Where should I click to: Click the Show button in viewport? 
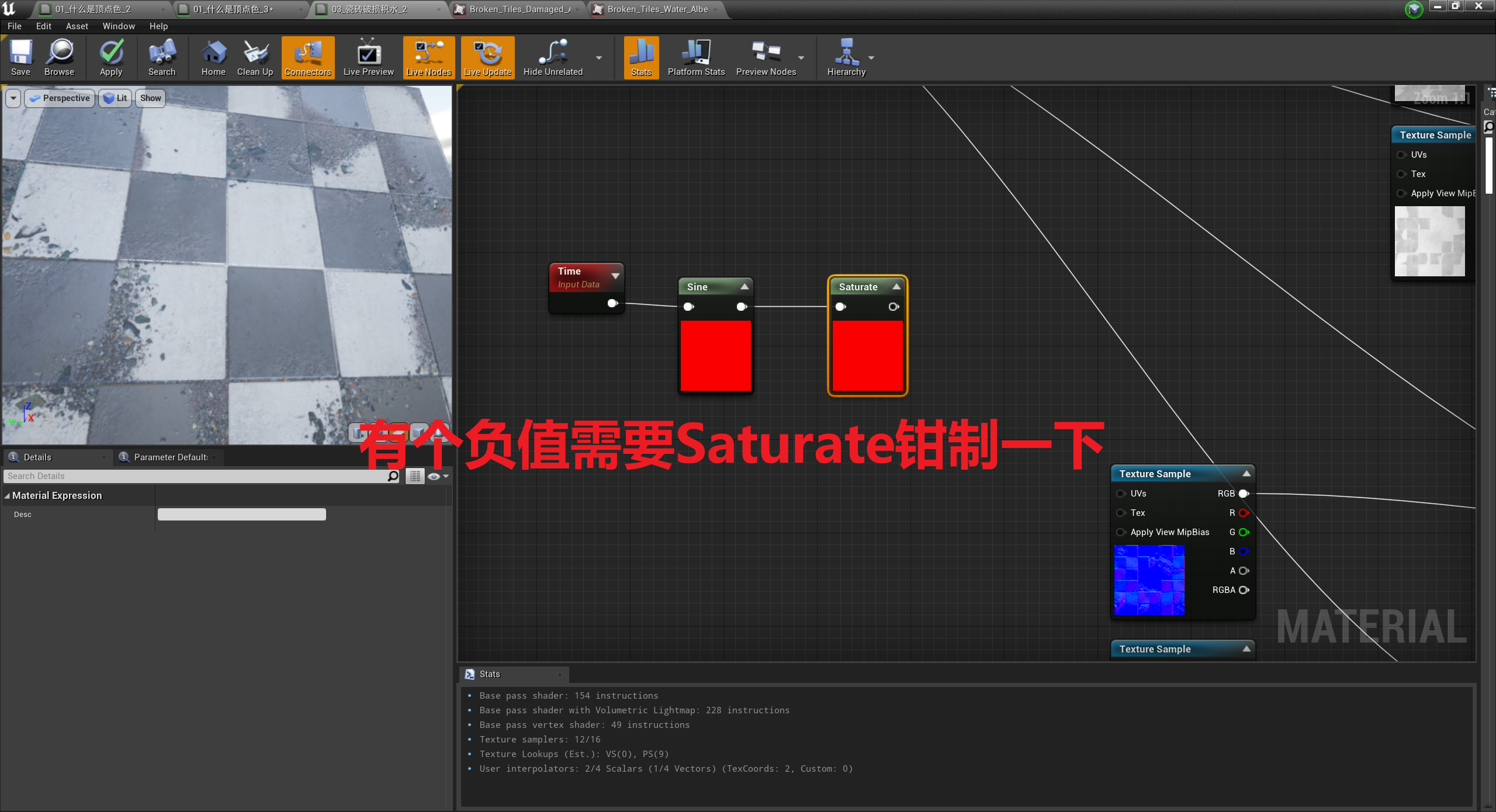tap(150, 98)
